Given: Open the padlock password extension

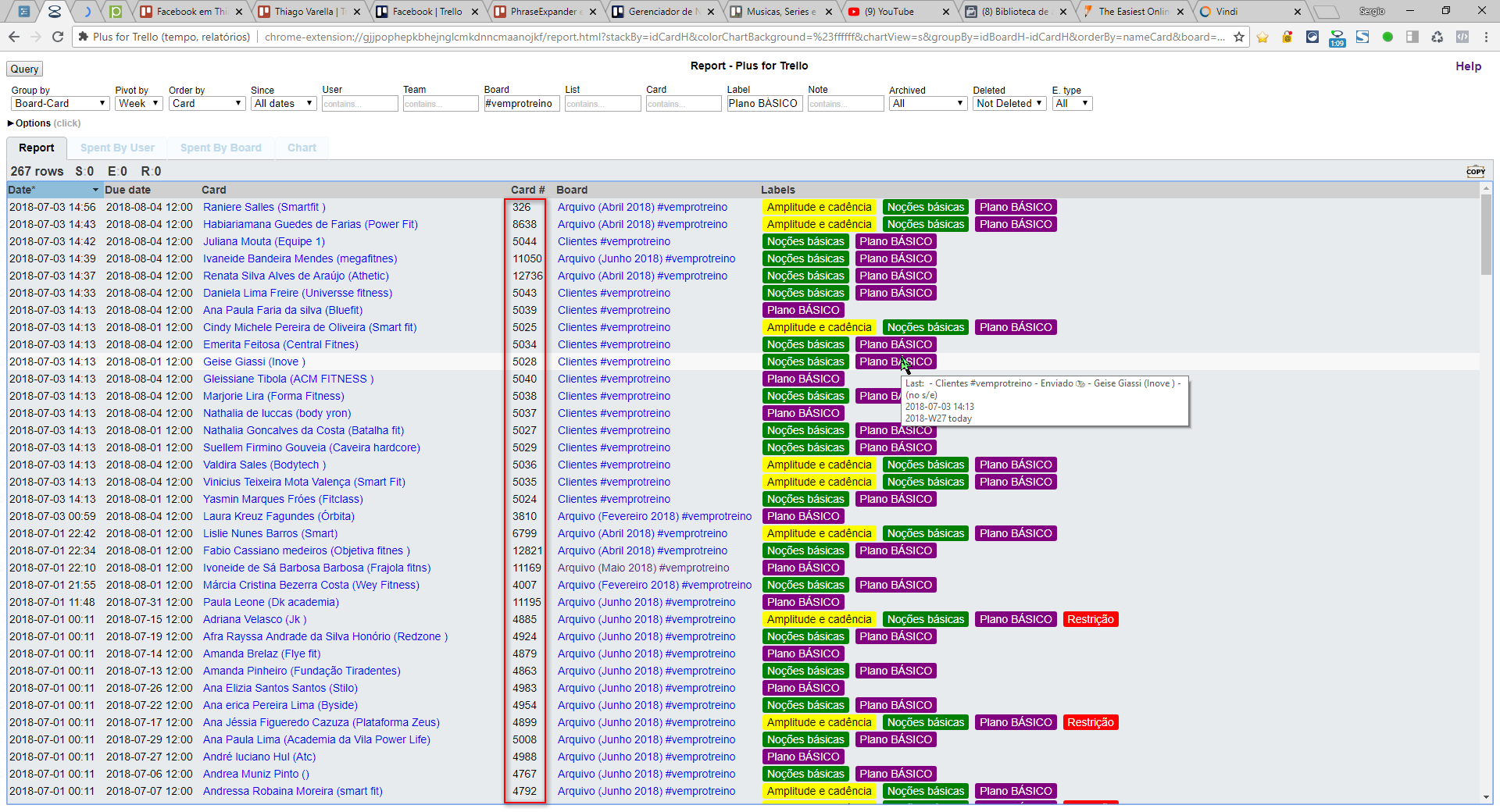Looking at the screenshot, I should pos(1287,37).
